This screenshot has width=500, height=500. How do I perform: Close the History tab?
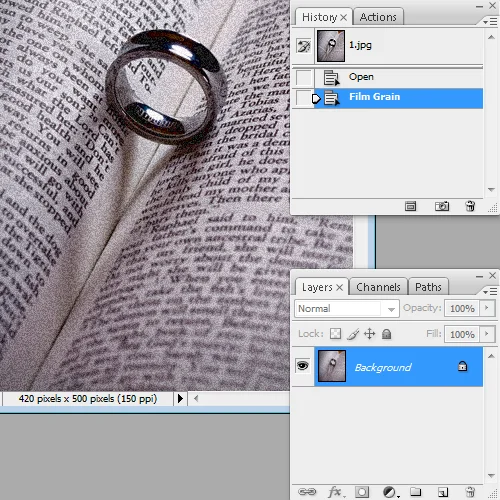click(344, 17)
